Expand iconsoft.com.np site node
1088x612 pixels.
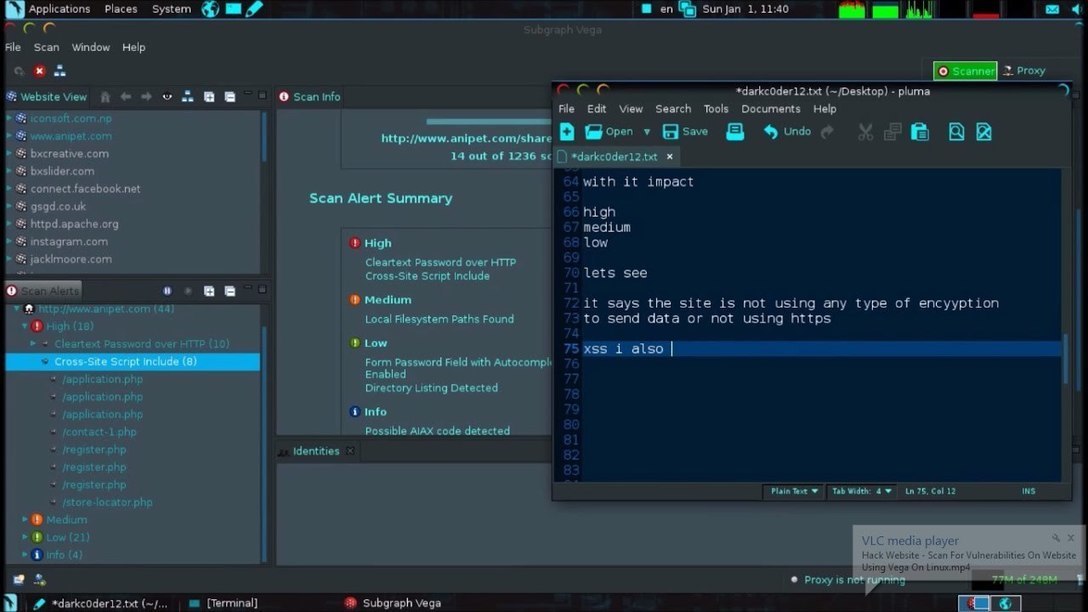[x=9, y=119]
